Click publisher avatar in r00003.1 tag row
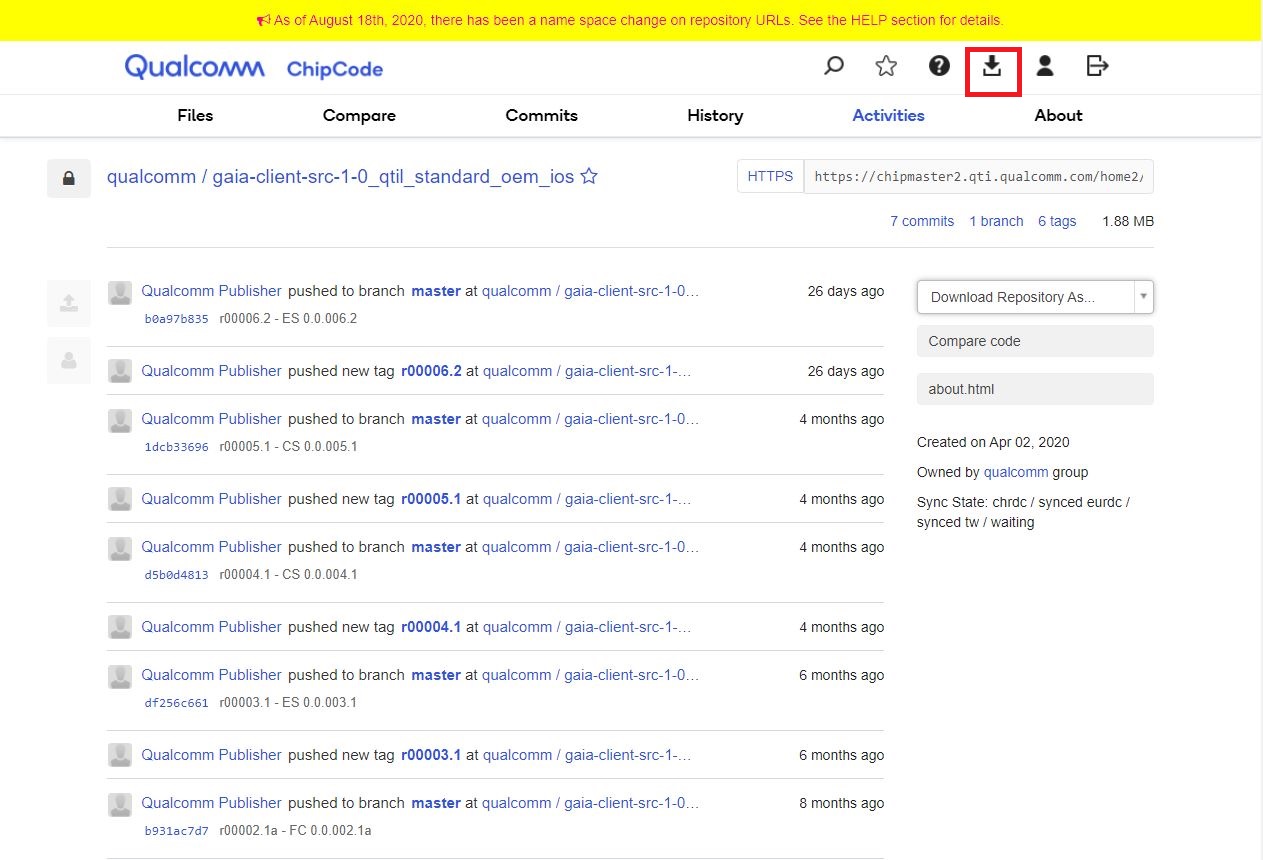 click(120, 755)
